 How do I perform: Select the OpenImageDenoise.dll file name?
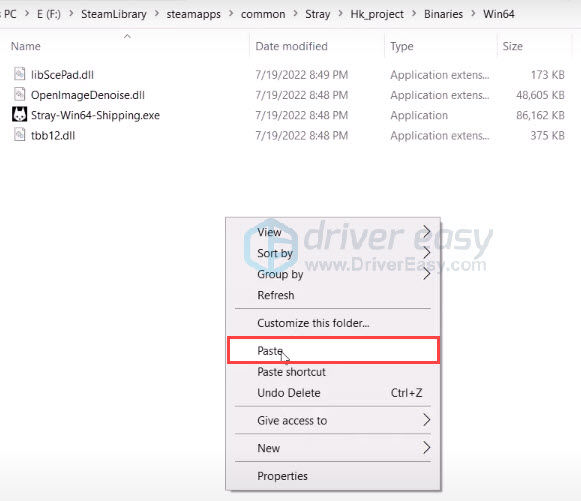[x=88, y=95]
